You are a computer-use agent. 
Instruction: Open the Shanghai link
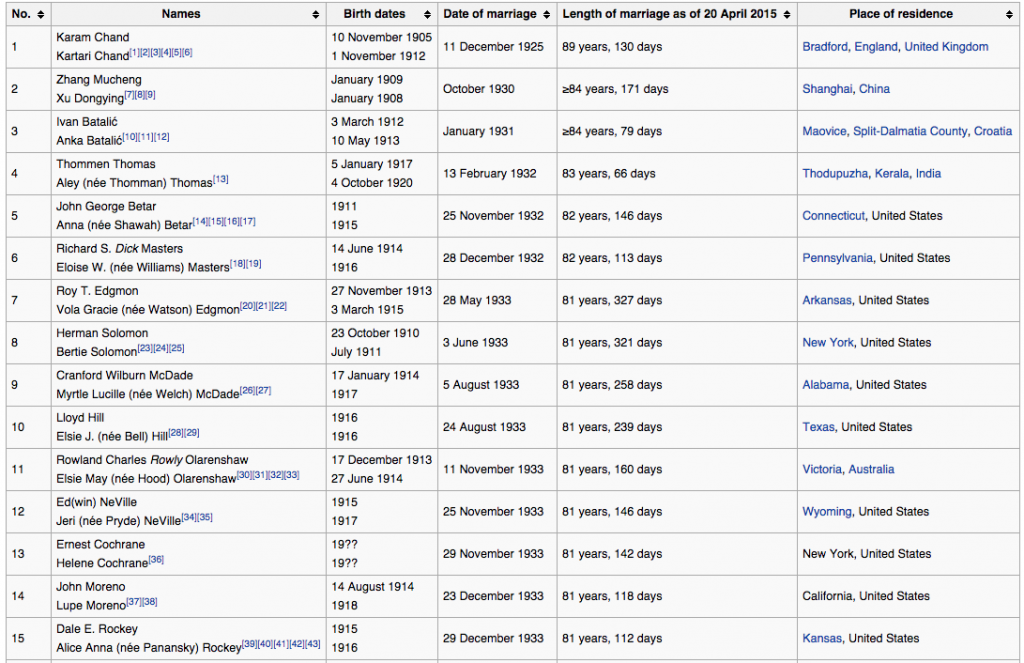coord(827,89)
